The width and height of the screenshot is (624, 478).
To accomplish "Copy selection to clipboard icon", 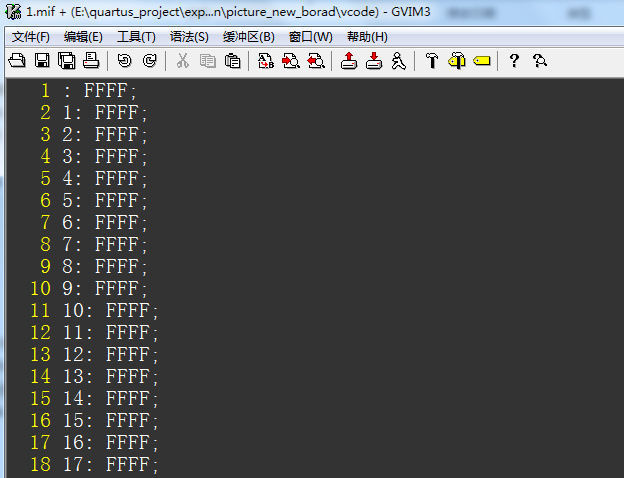I will click(207, 61).
